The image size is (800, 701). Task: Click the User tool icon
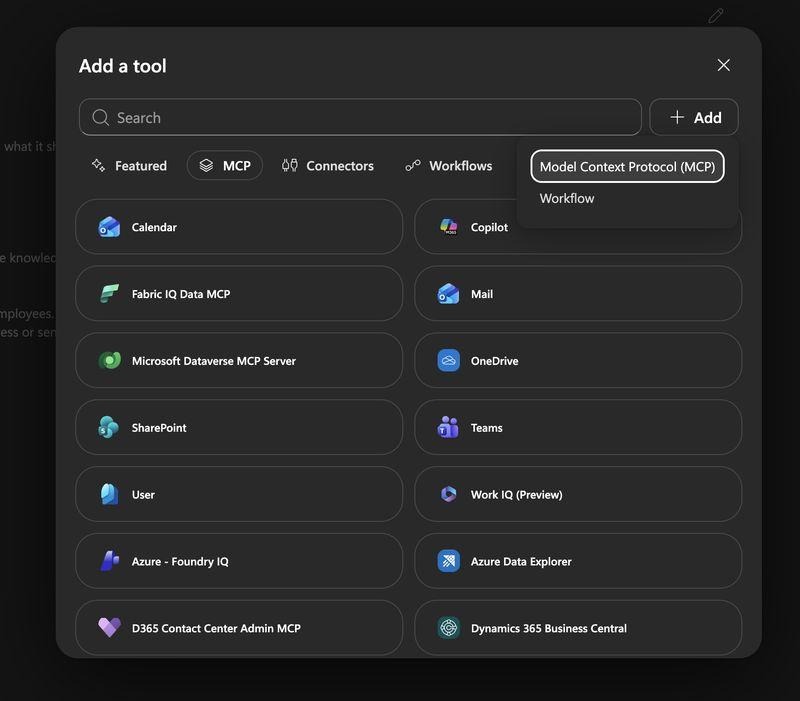[x=109, y=494]
